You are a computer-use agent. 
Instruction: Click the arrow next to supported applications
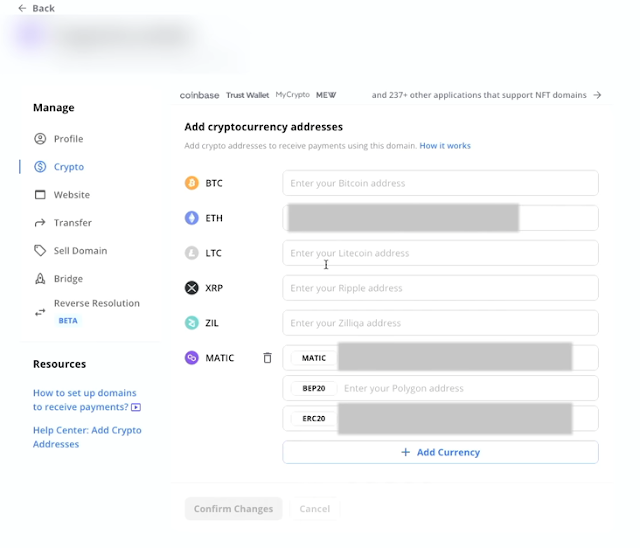pyautogui.click(x=597, y=95)
